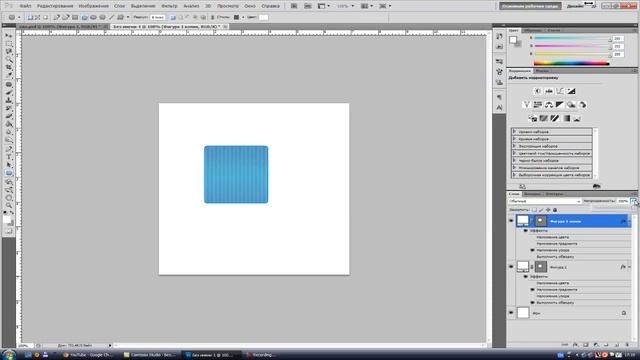Select the Crop tool
640x360 pixels.
(x=9, y=67)
